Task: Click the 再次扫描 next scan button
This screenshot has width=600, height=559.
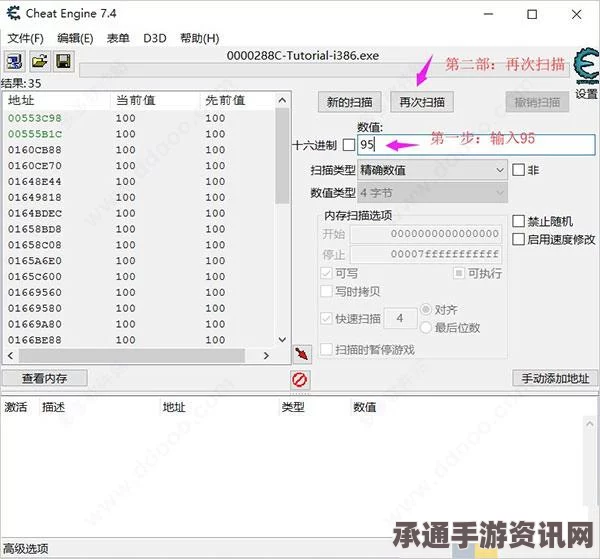Action: coord(422,102)
